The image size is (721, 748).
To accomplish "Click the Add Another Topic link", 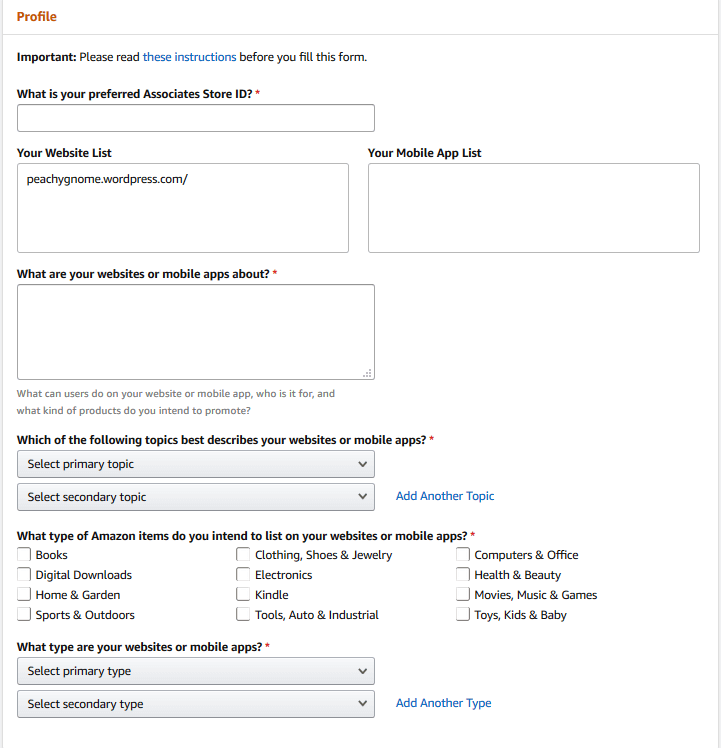I will (445, 496).
